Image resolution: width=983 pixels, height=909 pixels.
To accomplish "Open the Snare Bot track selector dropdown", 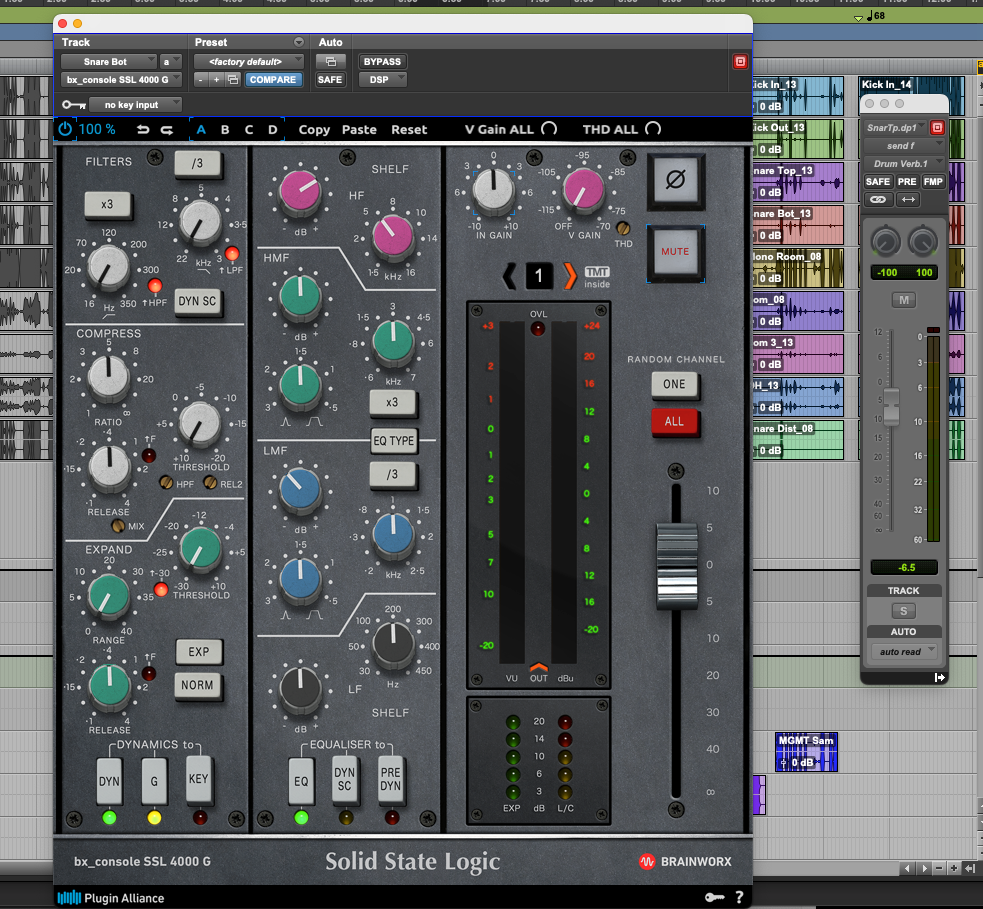I will [108, 61].
